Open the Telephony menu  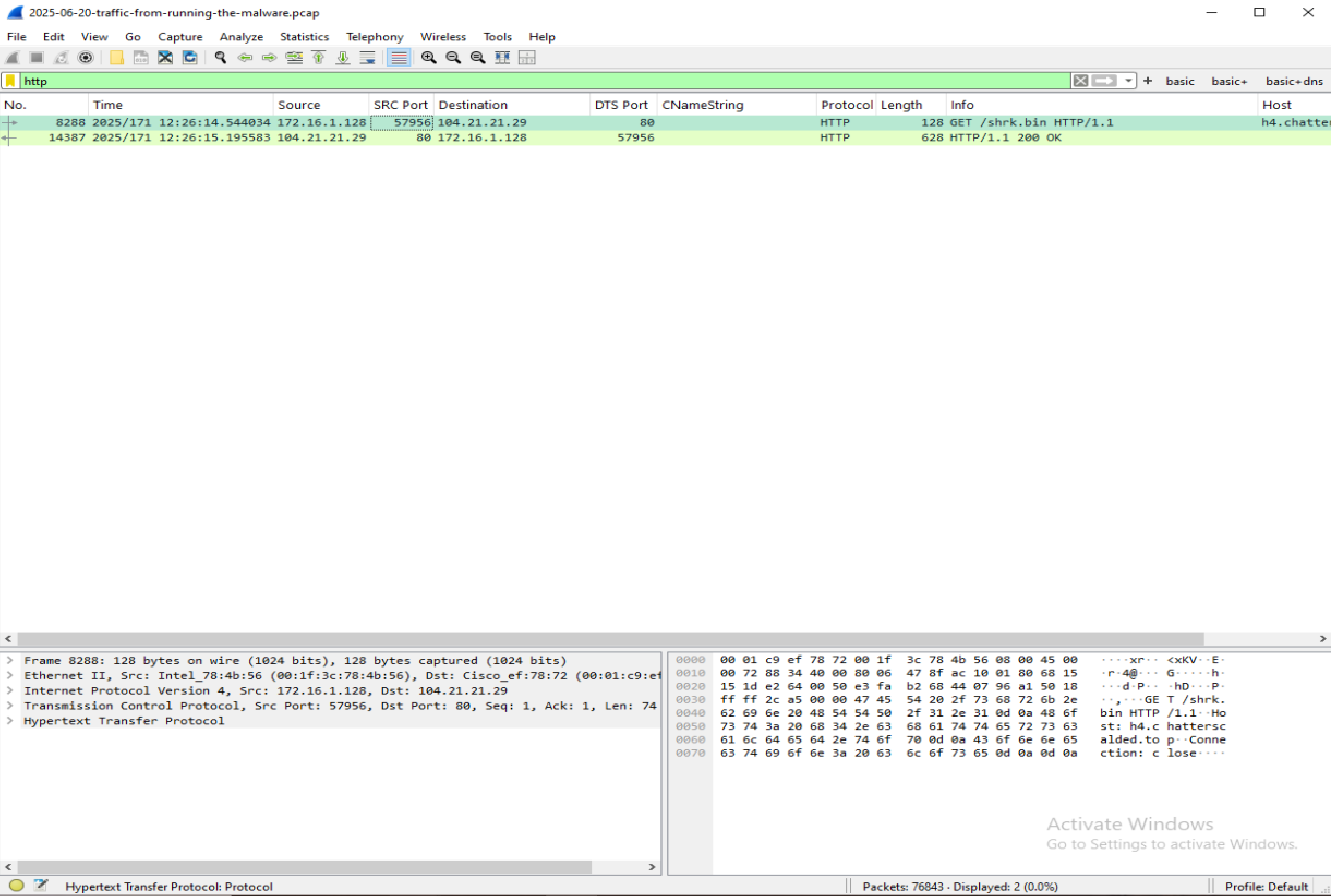coord(374,37)
